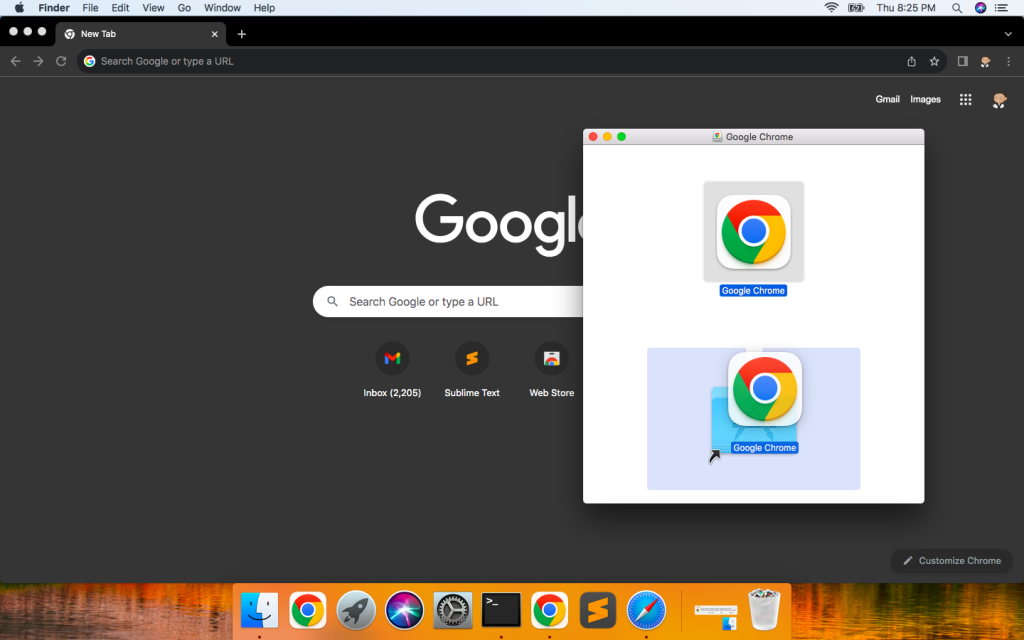Click the Chrome reload page button

pos(61,61)
